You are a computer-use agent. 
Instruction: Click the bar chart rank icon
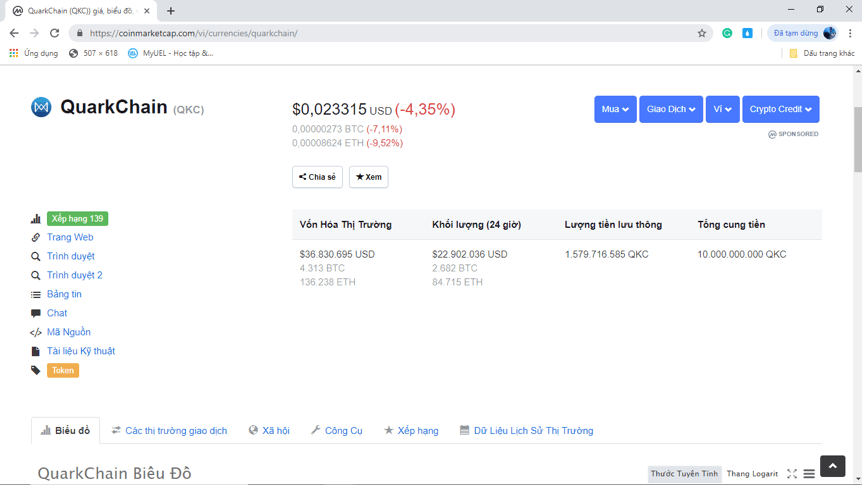(36, 218)
